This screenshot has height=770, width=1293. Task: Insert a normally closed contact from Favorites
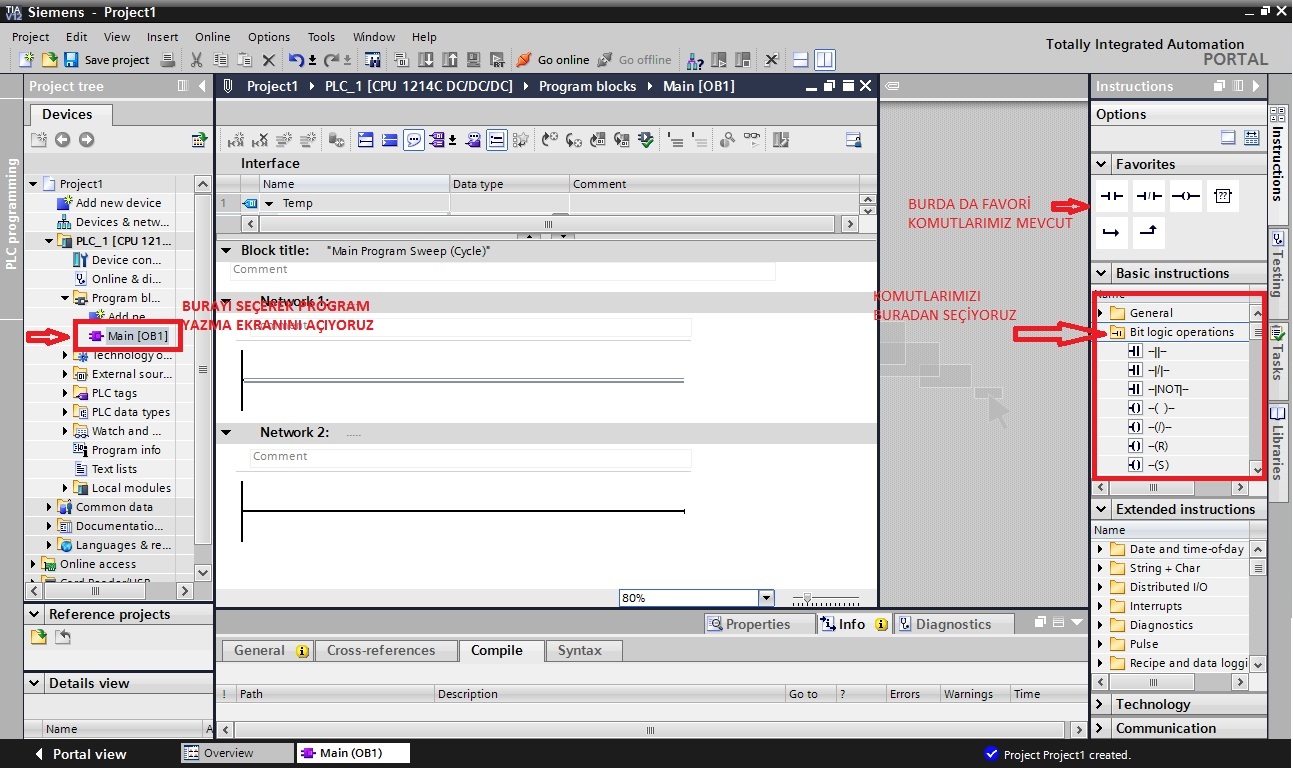1149,196
